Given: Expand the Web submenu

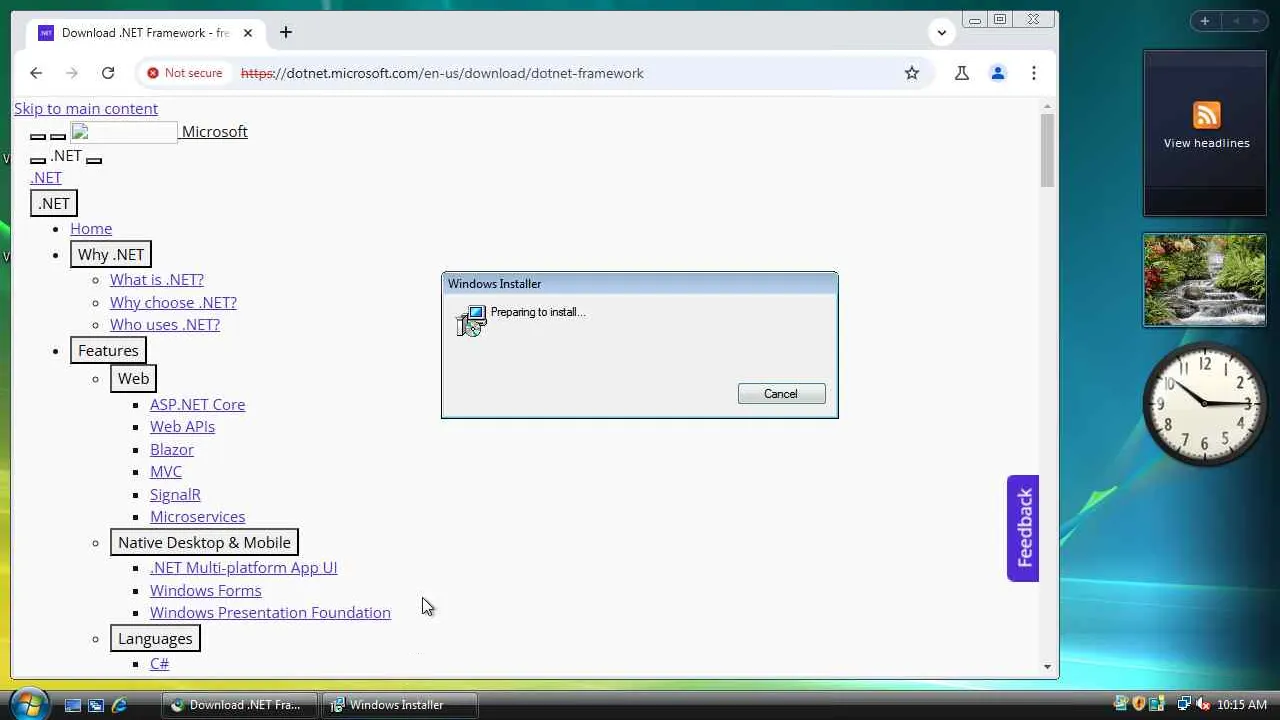Looking at the screenshot, I should click(133, 378).
